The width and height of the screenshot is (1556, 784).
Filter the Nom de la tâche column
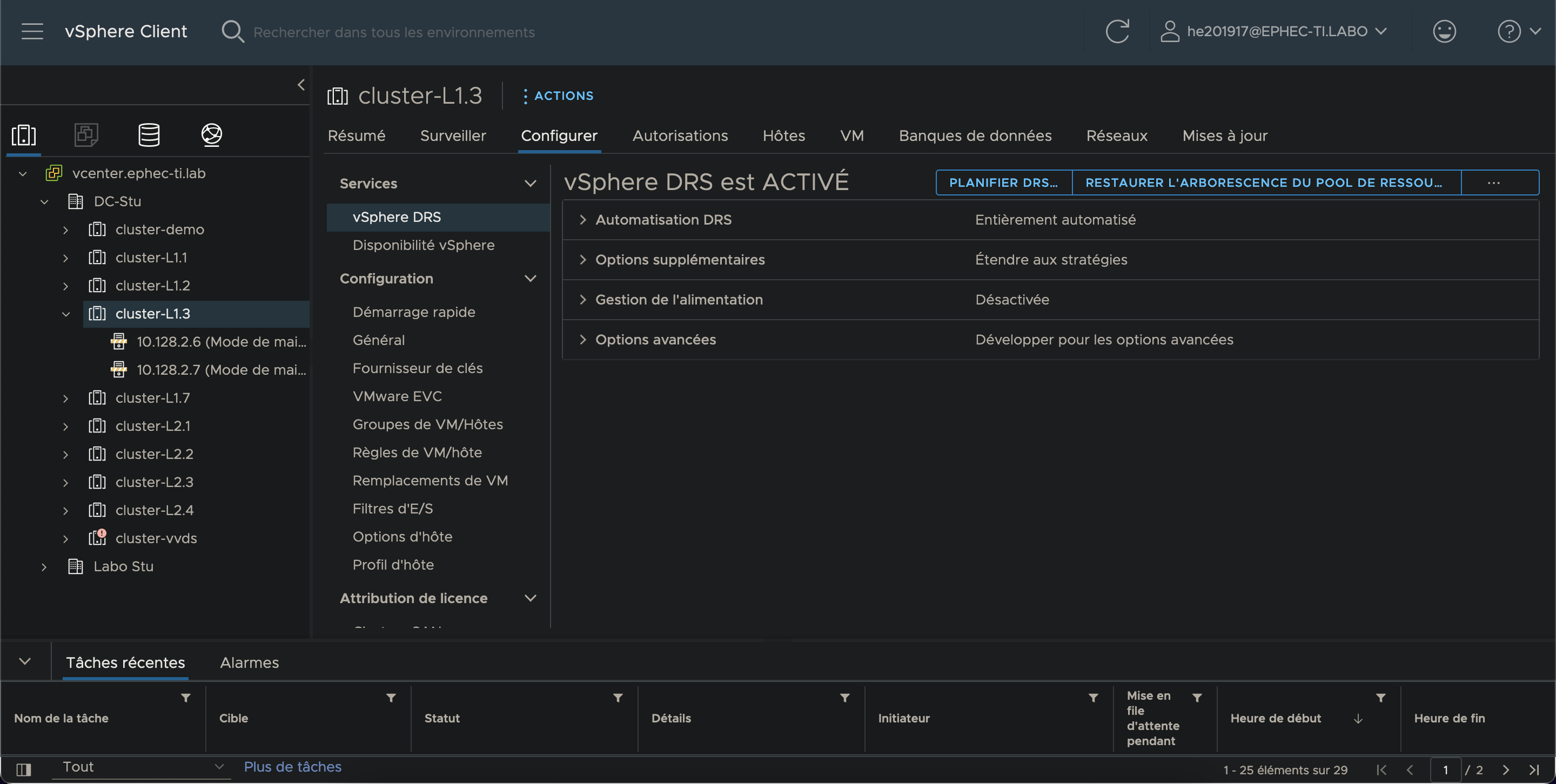(186, 698)
